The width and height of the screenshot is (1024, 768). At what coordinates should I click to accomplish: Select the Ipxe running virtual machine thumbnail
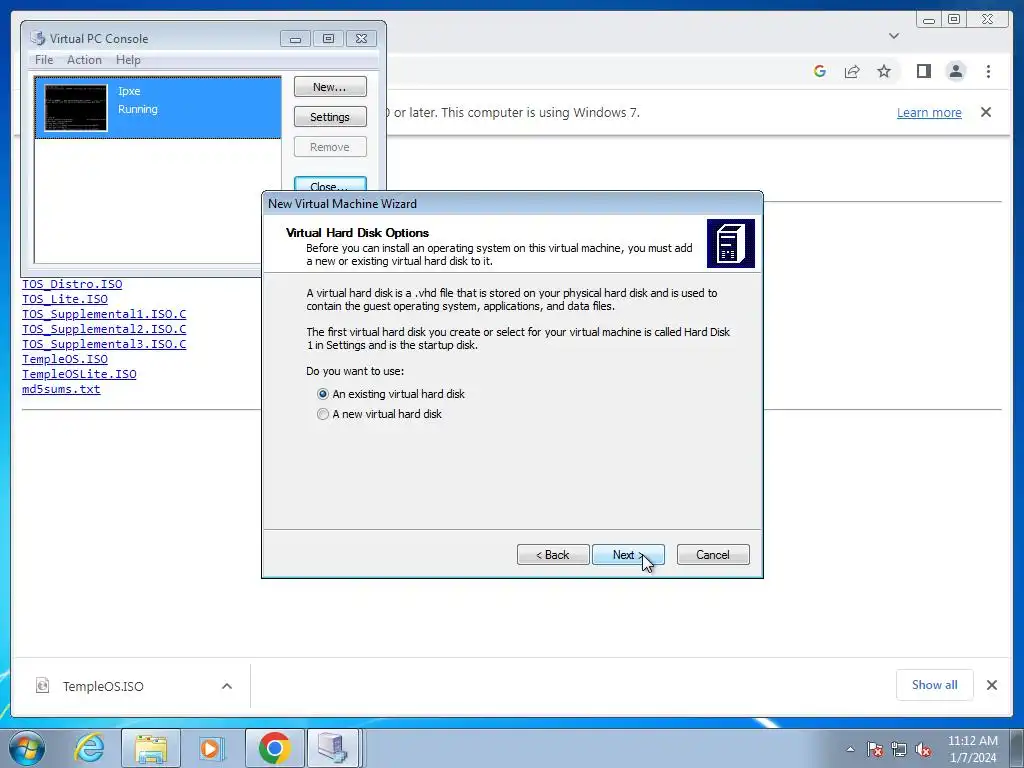click(x=76, y=108)
